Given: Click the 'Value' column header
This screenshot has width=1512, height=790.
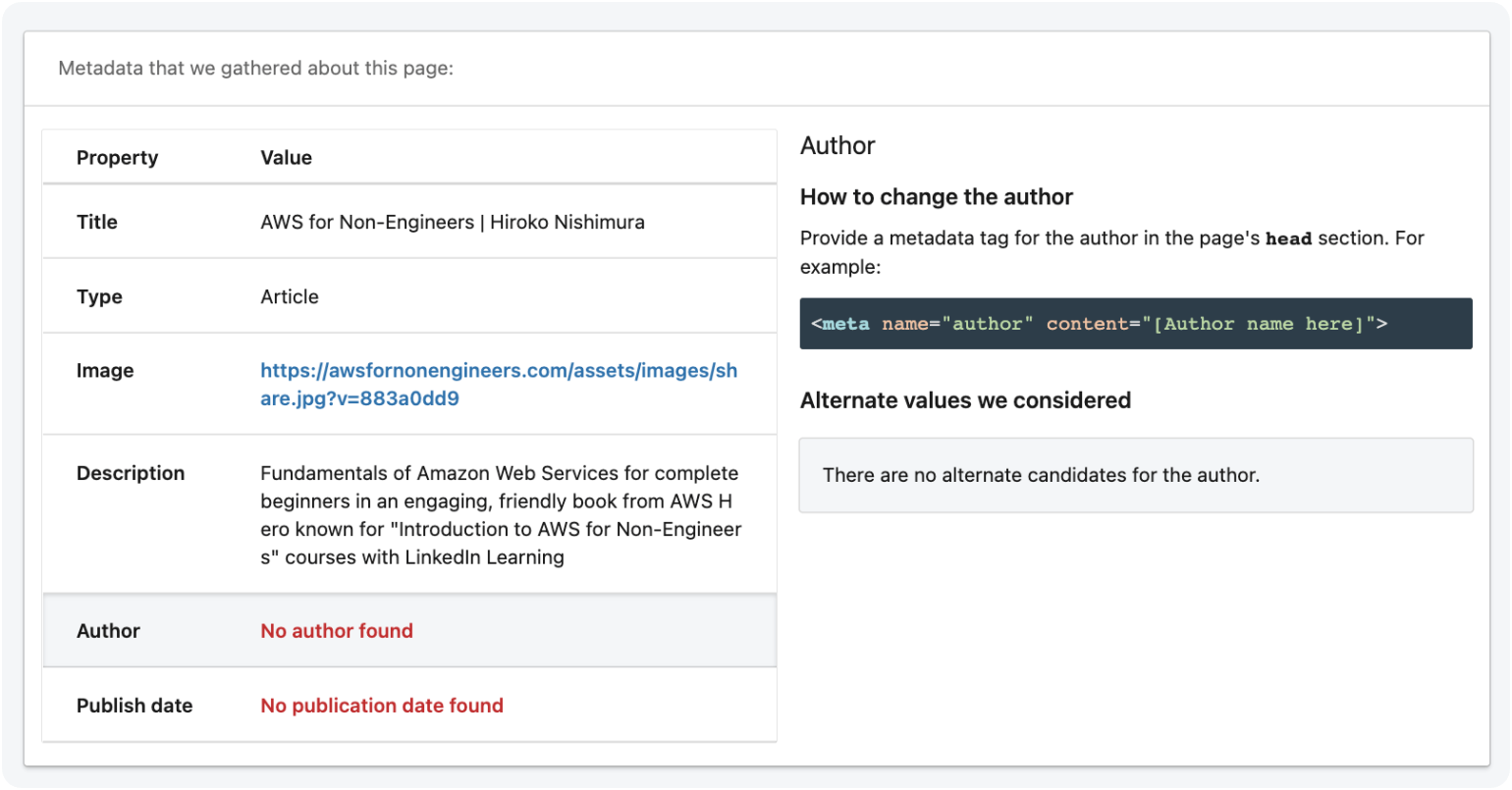Looking at the screenshot, I should pos(286,158).
